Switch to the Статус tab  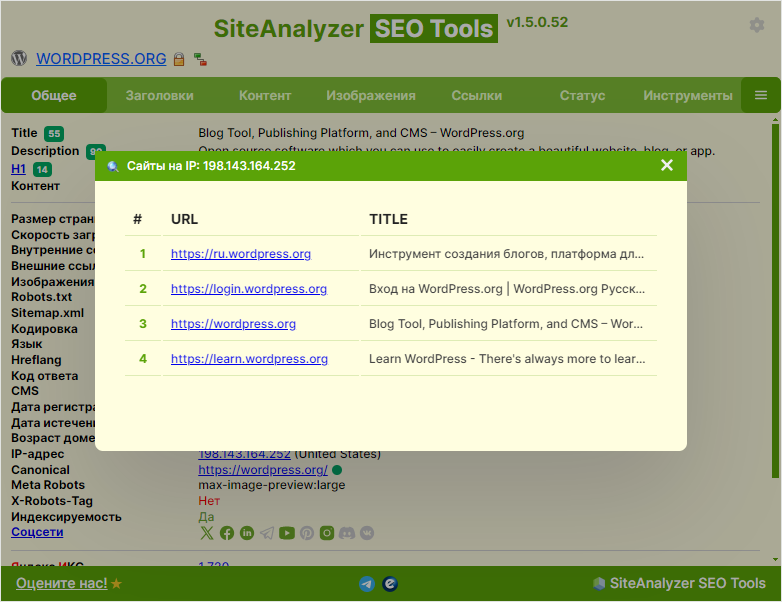pos(582,95)
